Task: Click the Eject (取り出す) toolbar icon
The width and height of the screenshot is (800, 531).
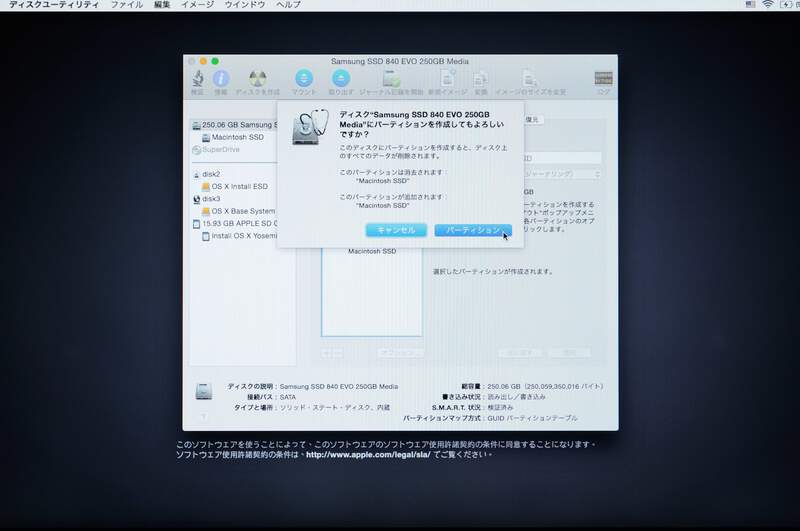Action: [341, 79]
